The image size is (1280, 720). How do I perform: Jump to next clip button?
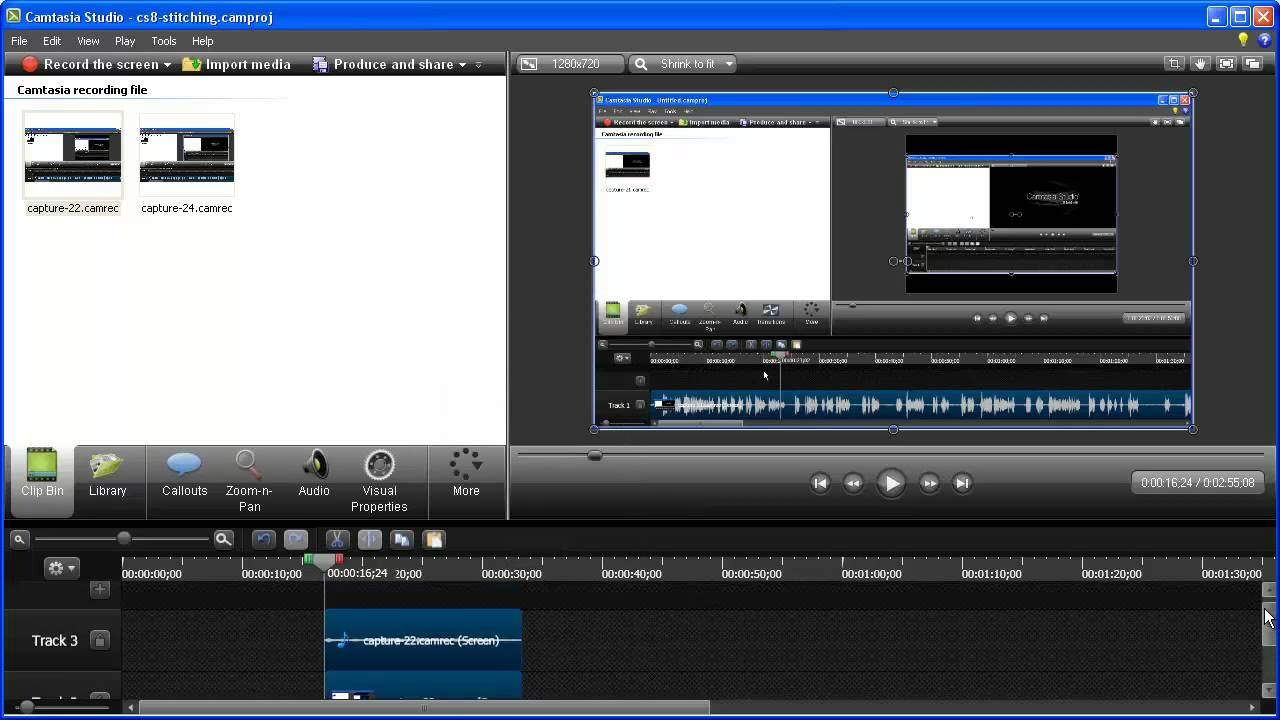click(x=962, y=483)
